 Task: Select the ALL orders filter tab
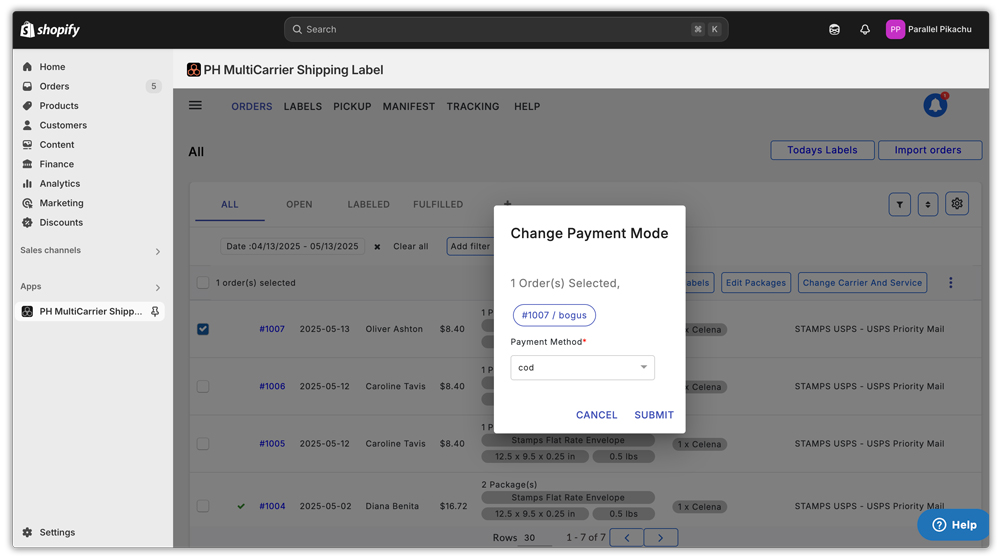pos(230,205)
